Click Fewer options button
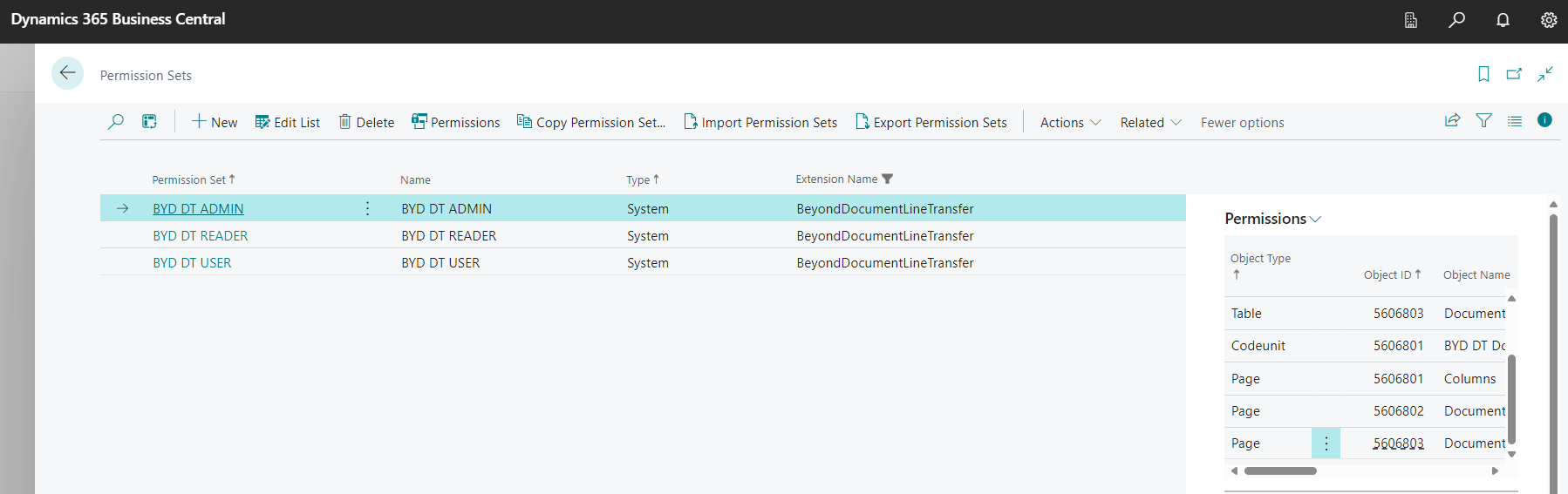 (1242, 123)
